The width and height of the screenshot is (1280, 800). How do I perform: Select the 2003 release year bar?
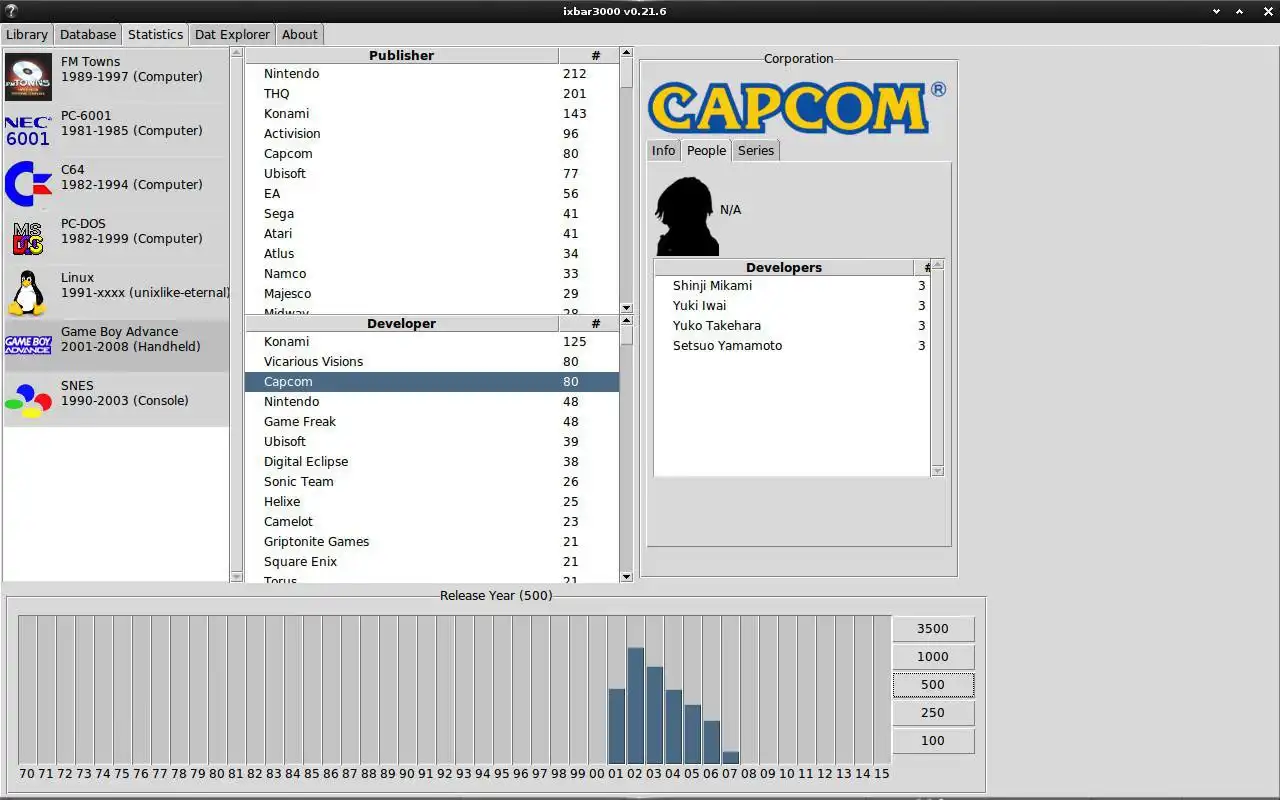click(x=655, y=716)
